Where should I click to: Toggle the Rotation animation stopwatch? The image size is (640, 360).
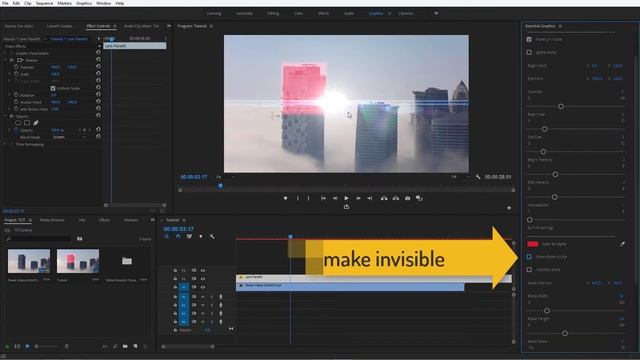click(16, 95)
